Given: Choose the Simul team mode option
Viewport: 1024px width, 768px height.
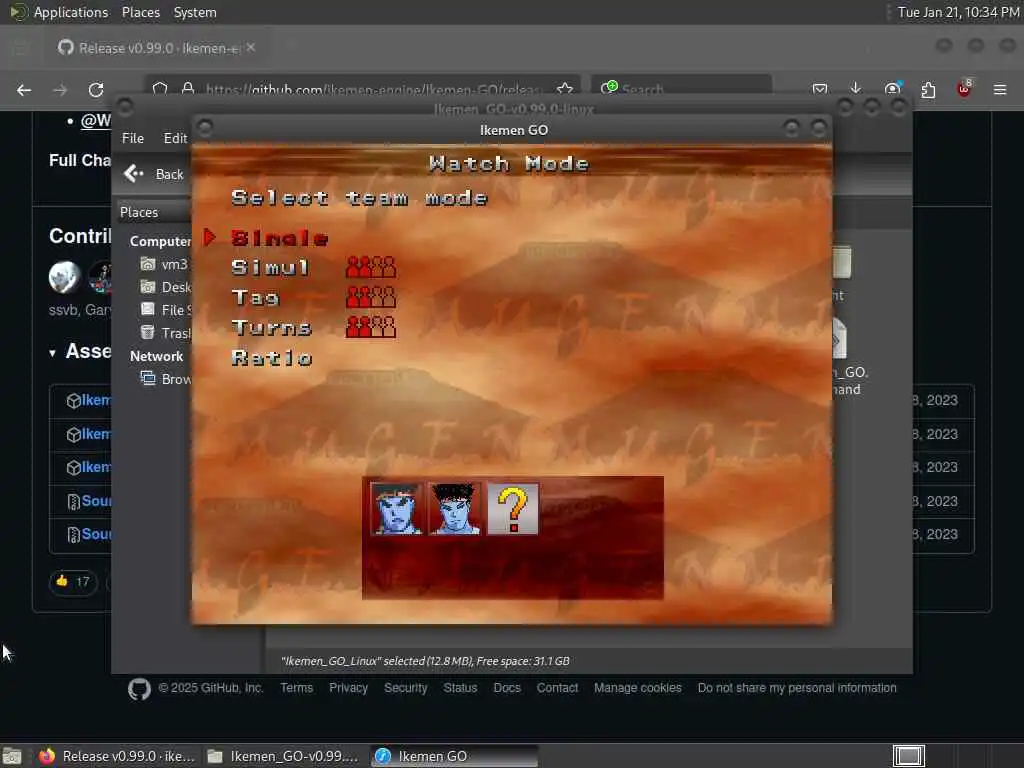Looking at the screenshot, I should tap(270, 268).
